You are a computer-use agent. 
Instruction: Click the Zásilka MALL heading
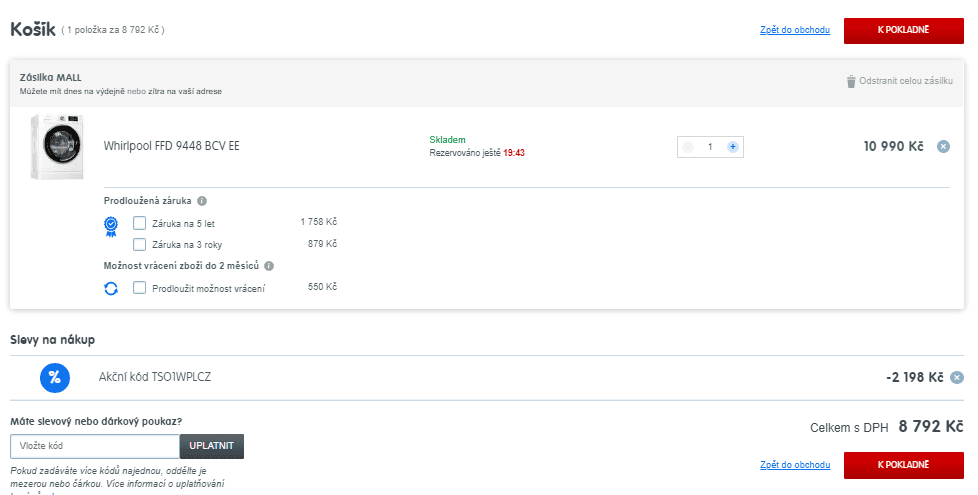tap(51, 78)
